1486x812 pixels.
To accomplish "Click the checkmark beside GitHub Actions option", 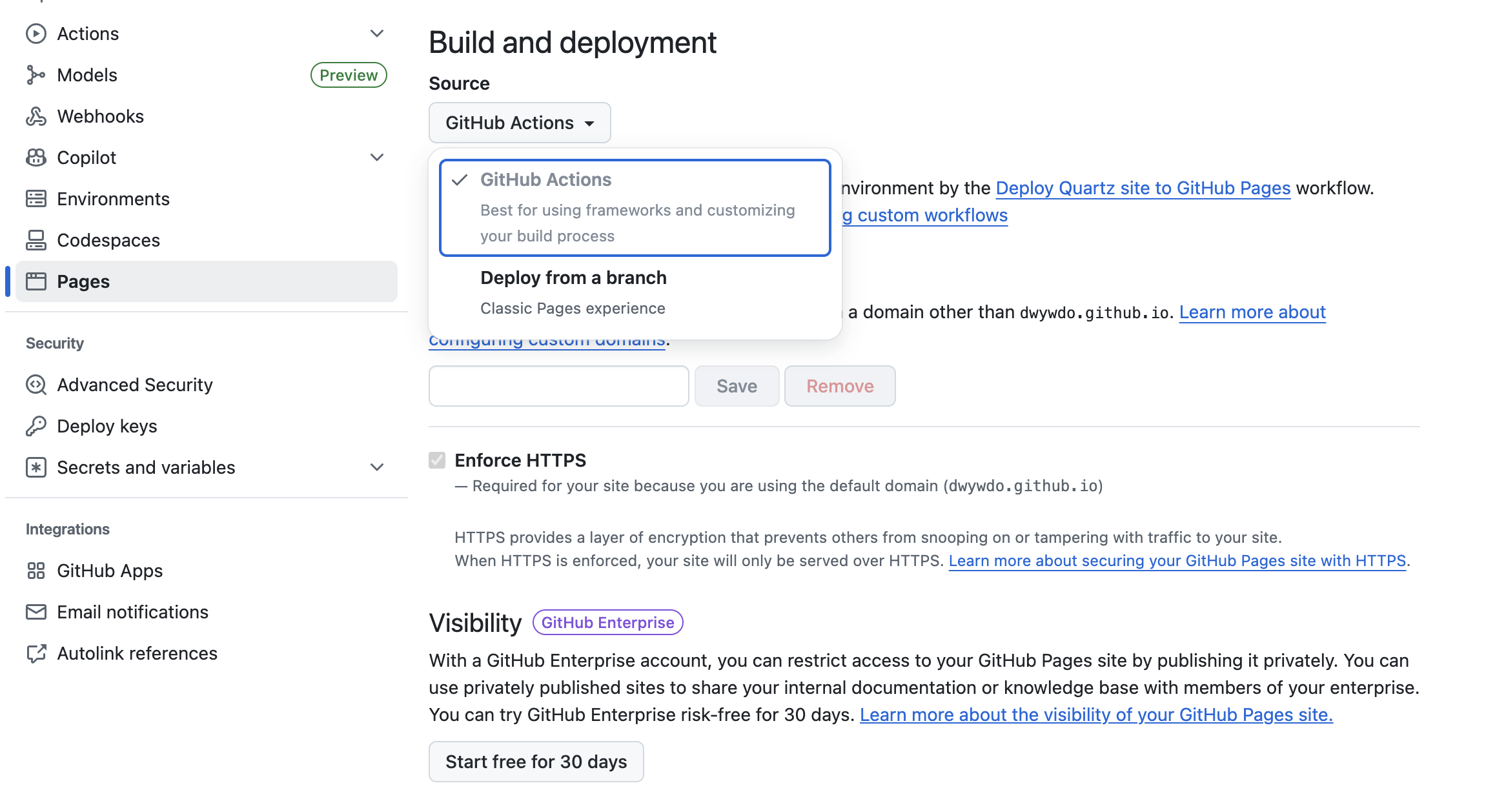I will click(x=460, y=180).
